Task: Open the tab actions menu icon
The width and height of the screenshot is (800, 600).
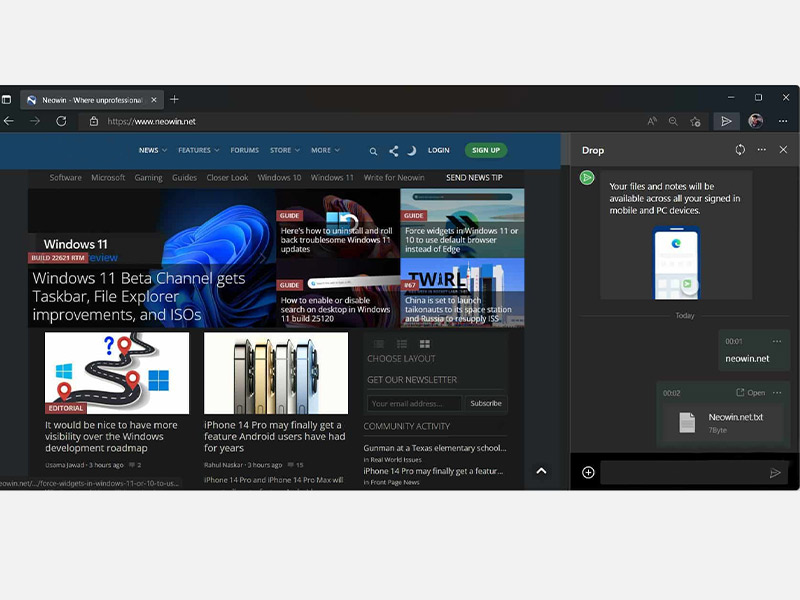Action: click(6, 99)
